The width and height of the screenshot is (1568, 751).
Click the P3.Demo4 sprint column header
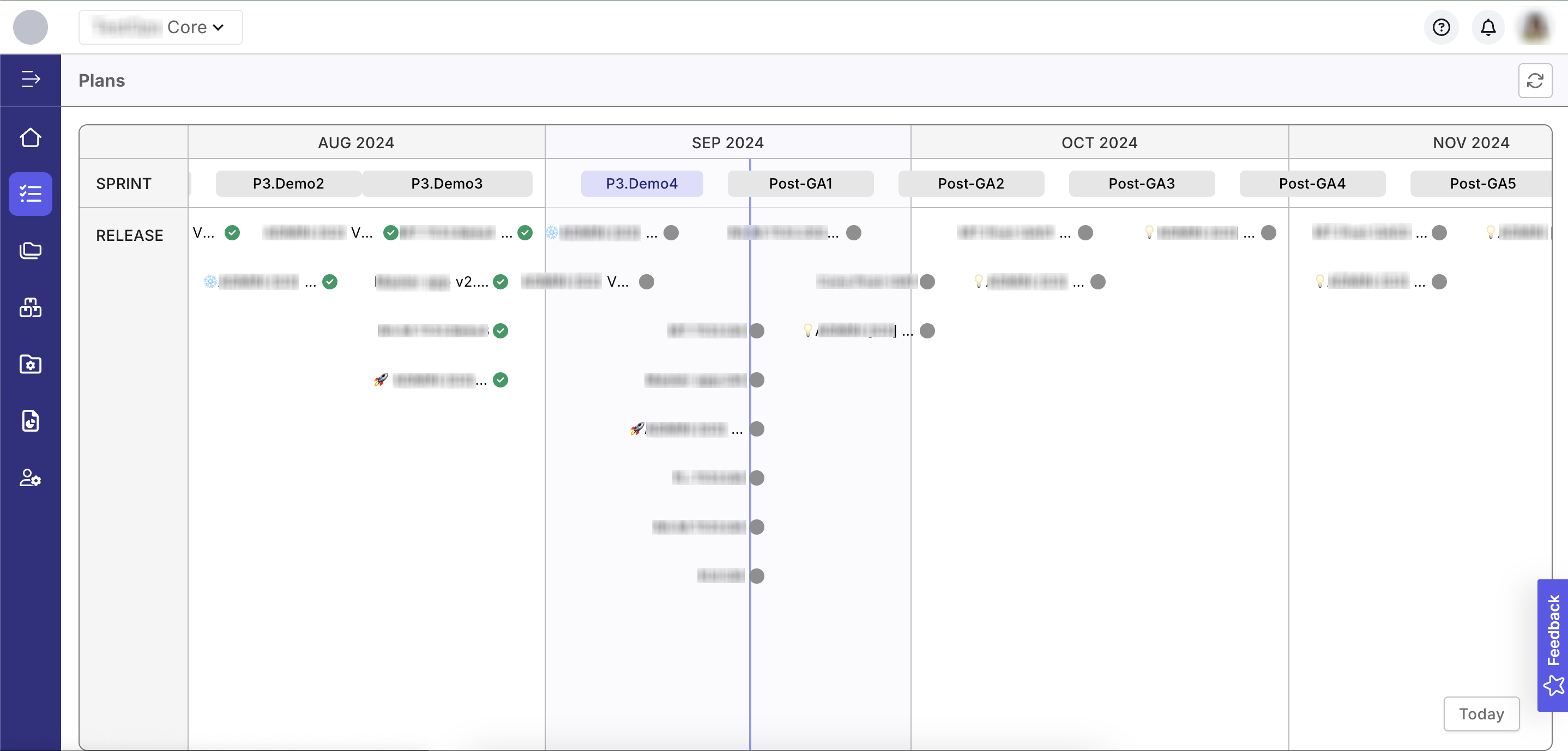641,183
